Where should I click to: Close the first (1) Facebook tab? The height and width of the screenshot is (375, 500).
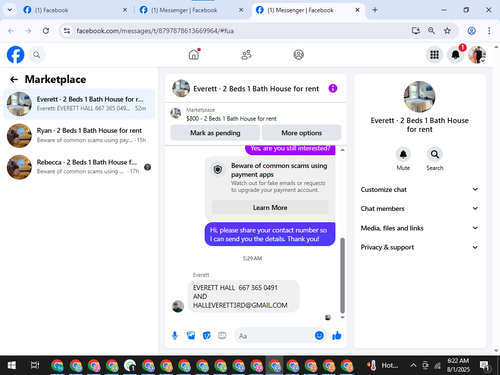click(x=125, y=10)
